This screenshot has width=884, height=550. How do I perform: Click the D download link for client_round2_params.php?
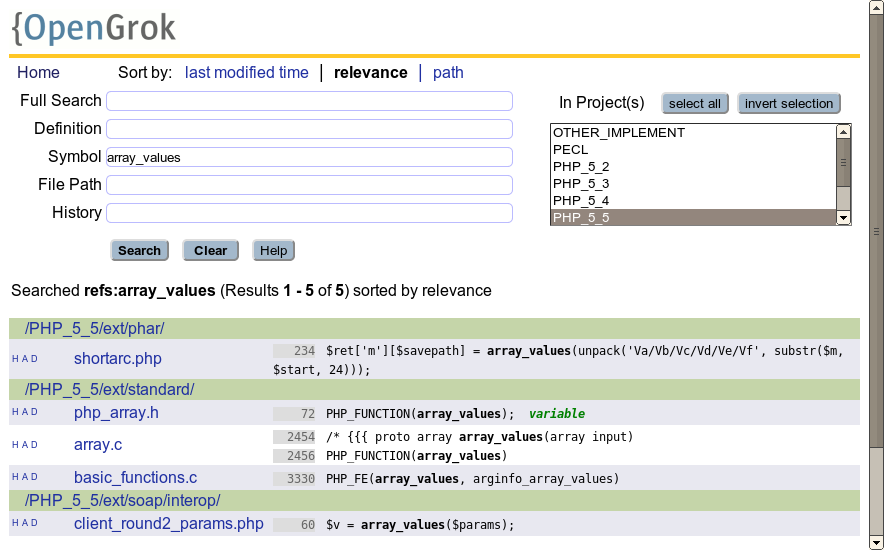(x=34, y=523)
